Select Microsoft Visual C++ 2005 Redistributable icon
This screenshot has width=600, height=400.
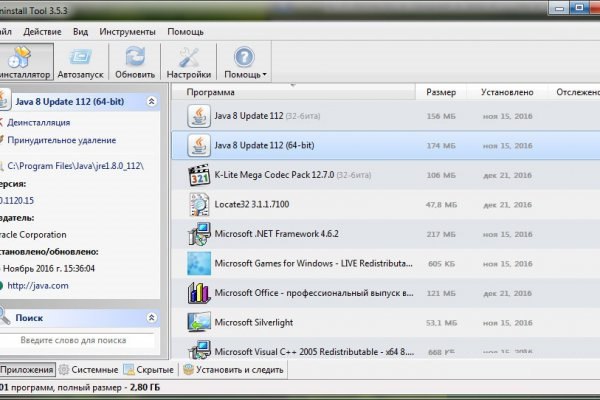[x=199, y=350]
